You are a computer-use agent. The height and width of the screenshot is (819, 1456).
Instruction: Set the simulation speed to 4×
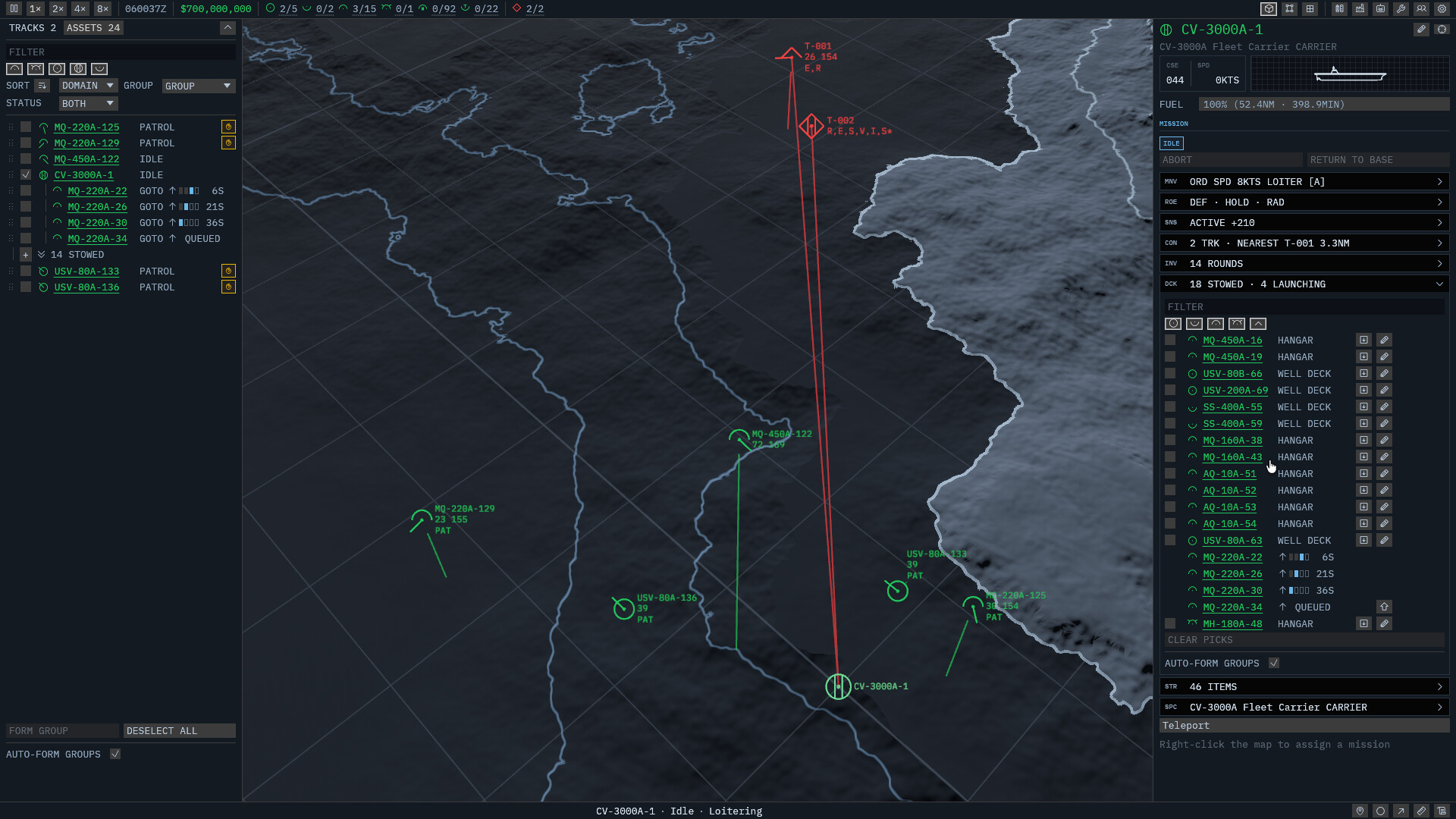click(x=80, y=8)
